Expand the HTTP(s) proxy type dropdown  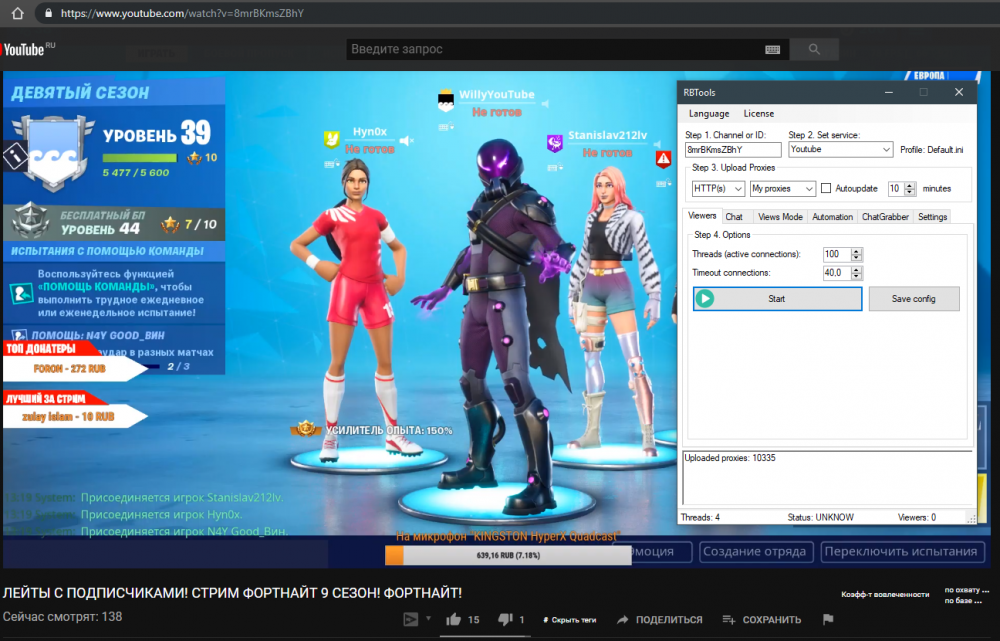pyautogui.click(x=718, y=188)
